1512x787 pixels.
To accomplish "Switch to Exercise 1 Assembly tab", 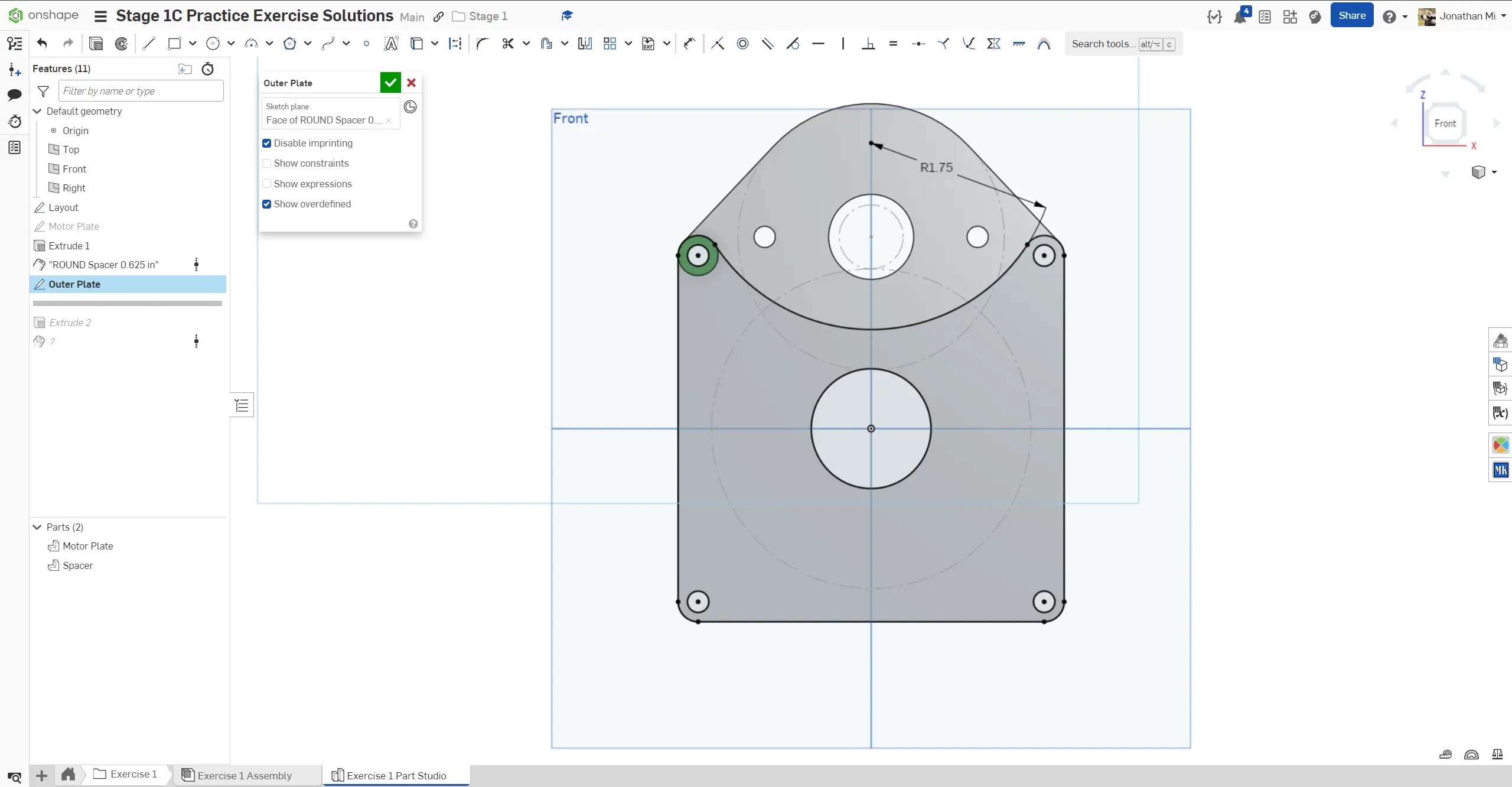I will 244,775.
